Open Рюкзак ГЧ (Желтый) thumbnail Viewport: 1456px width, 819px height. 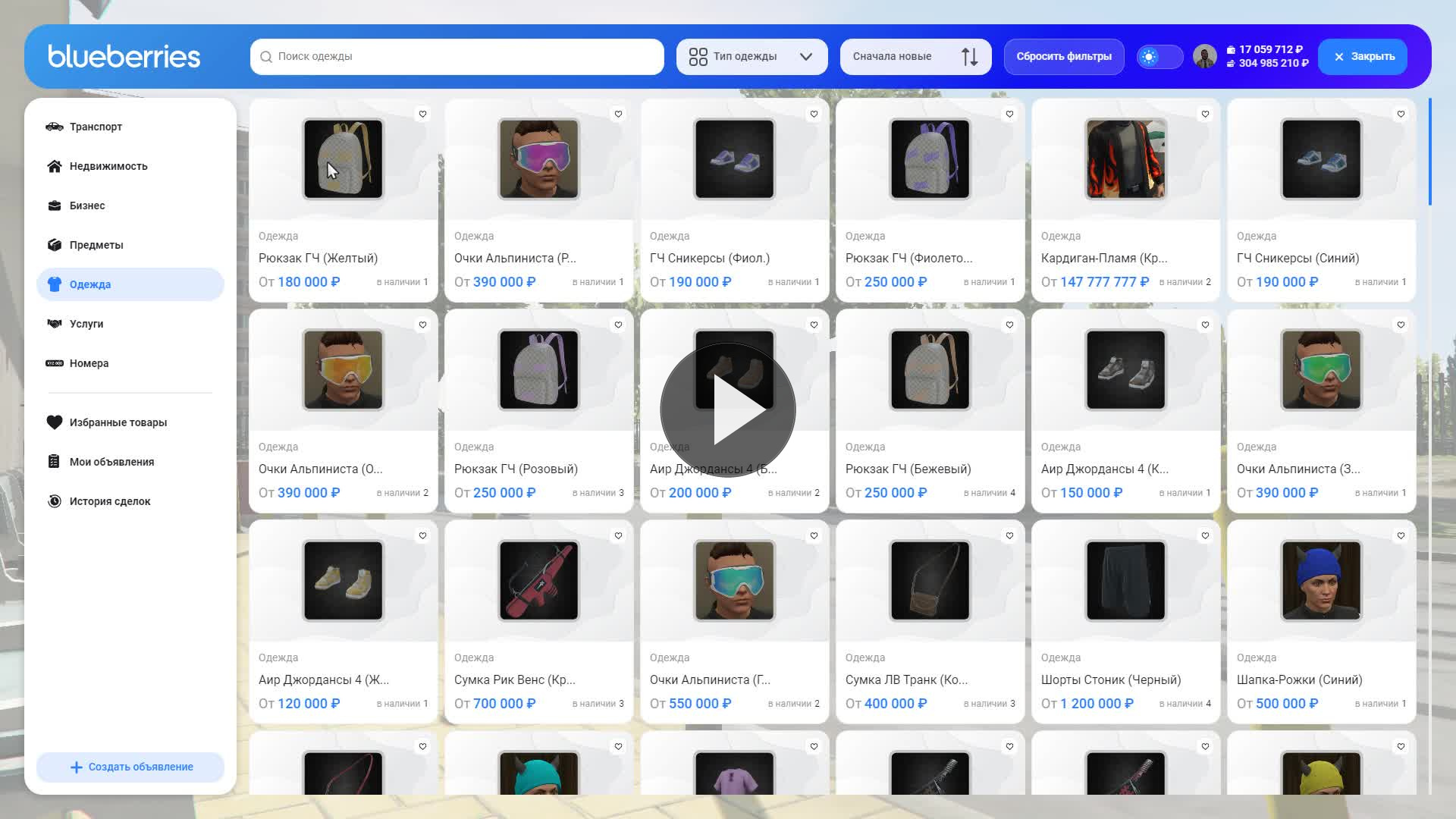(x=344, y=159)
